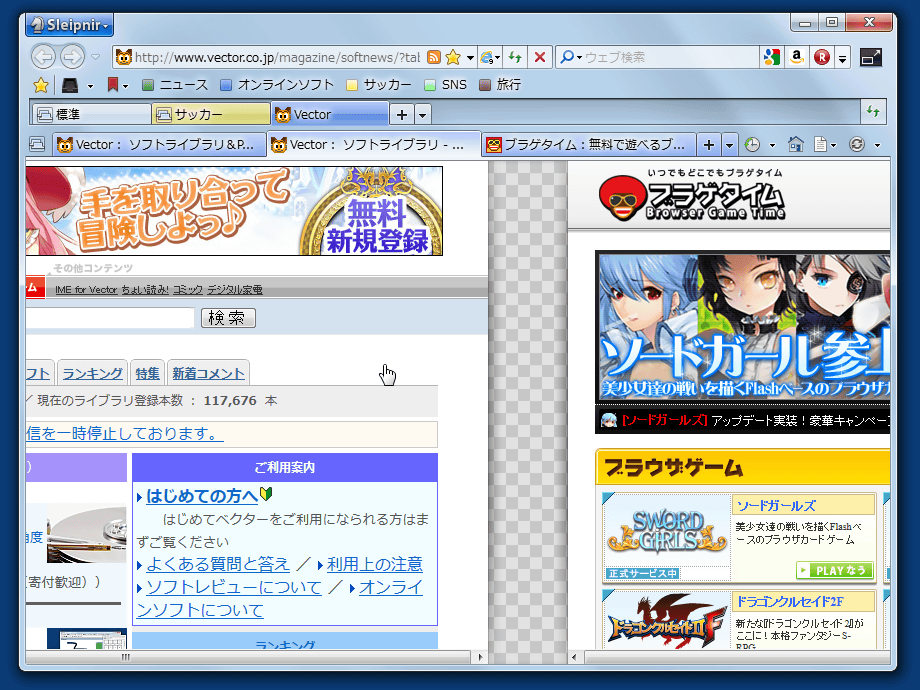Open the rendering engine switch button (IE icon)
This screenshot has height=690, width=920.
pos(490,57)
